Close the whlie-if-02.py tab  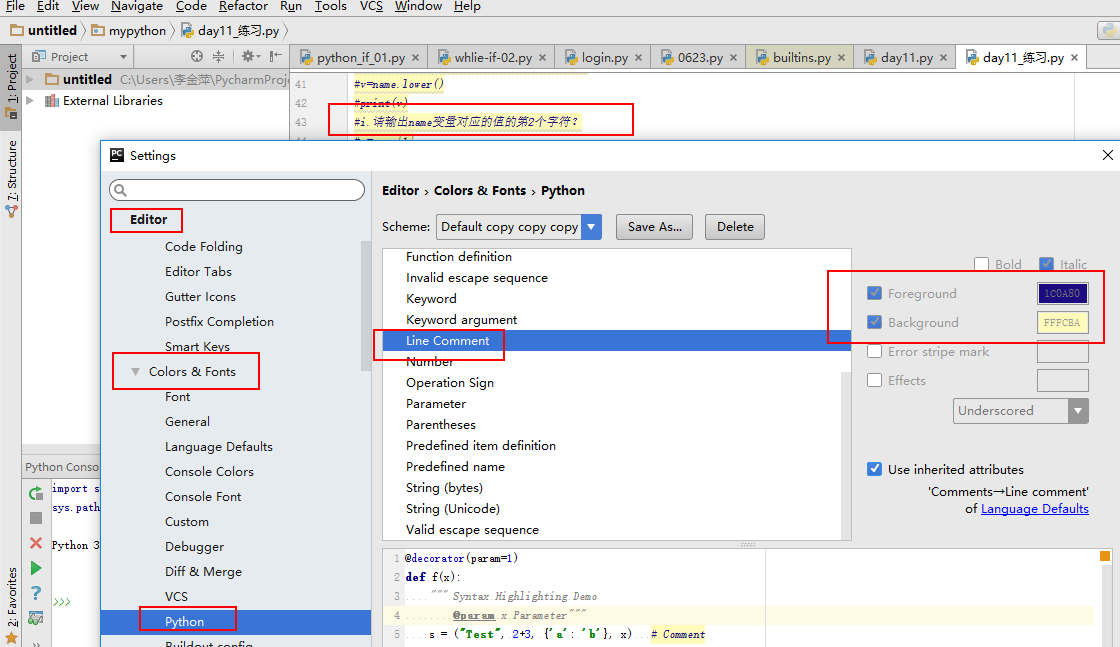coord(542,58)
